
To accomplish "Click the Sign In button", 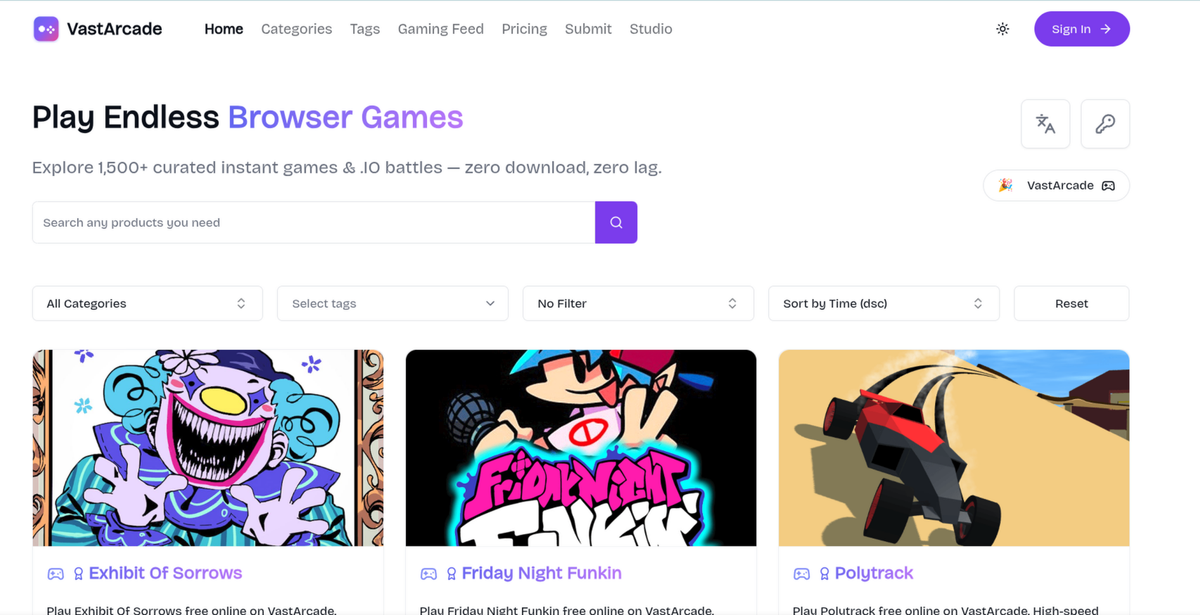I will click(1082, 29).
